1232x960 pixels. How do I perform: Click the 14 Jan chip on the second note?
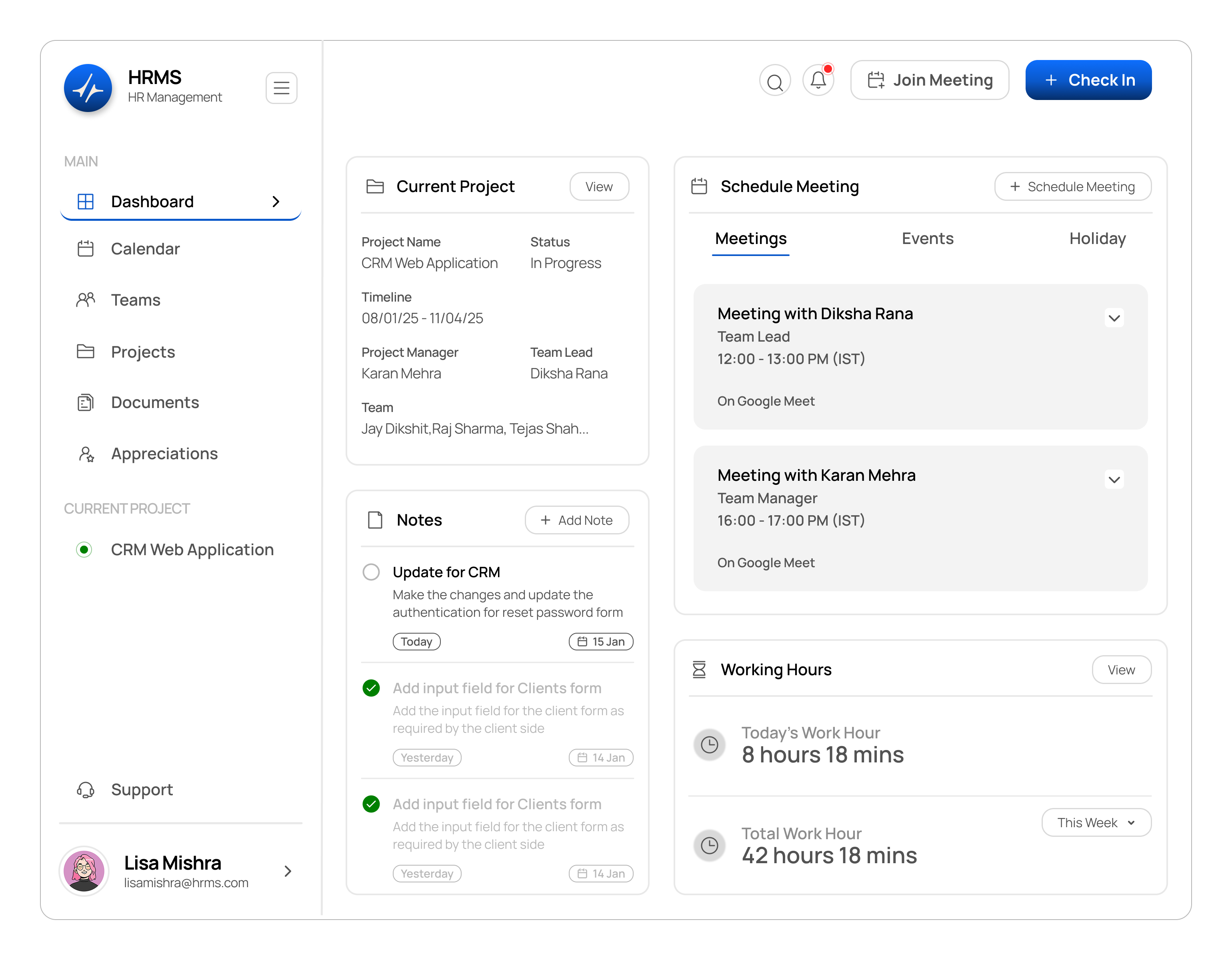601,758
